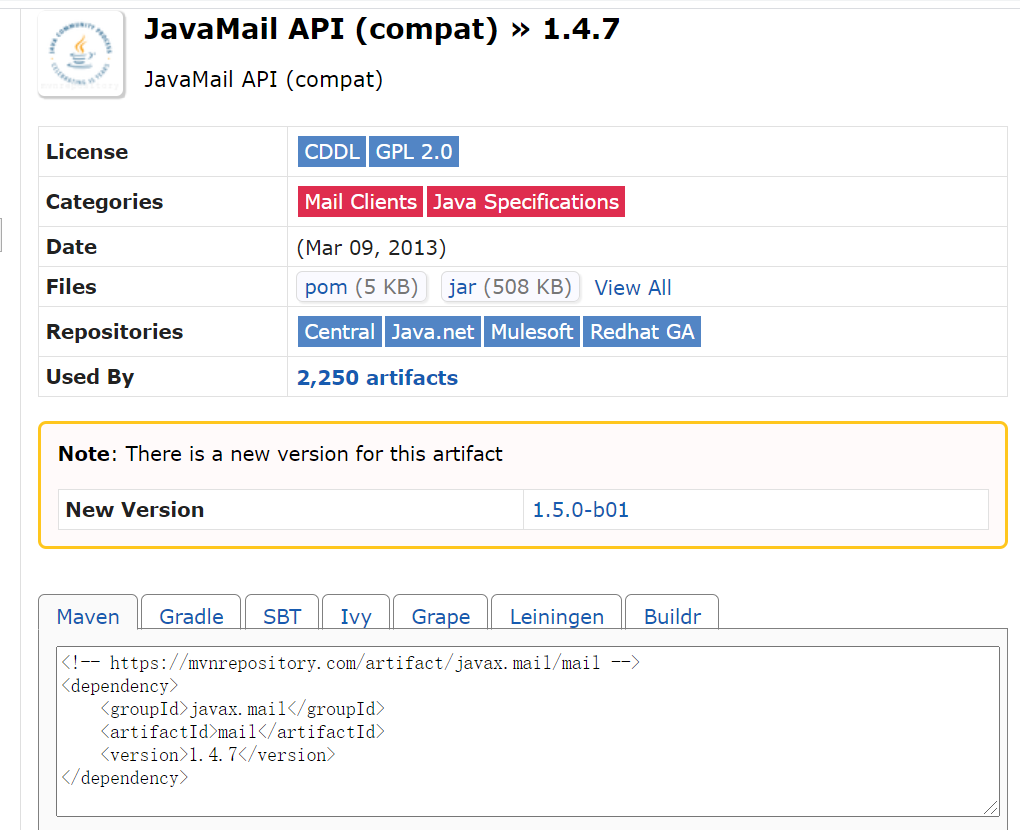This screenshot has width=1020, height=830.
Task: Click the note about a new version
Action: (280, 453)
